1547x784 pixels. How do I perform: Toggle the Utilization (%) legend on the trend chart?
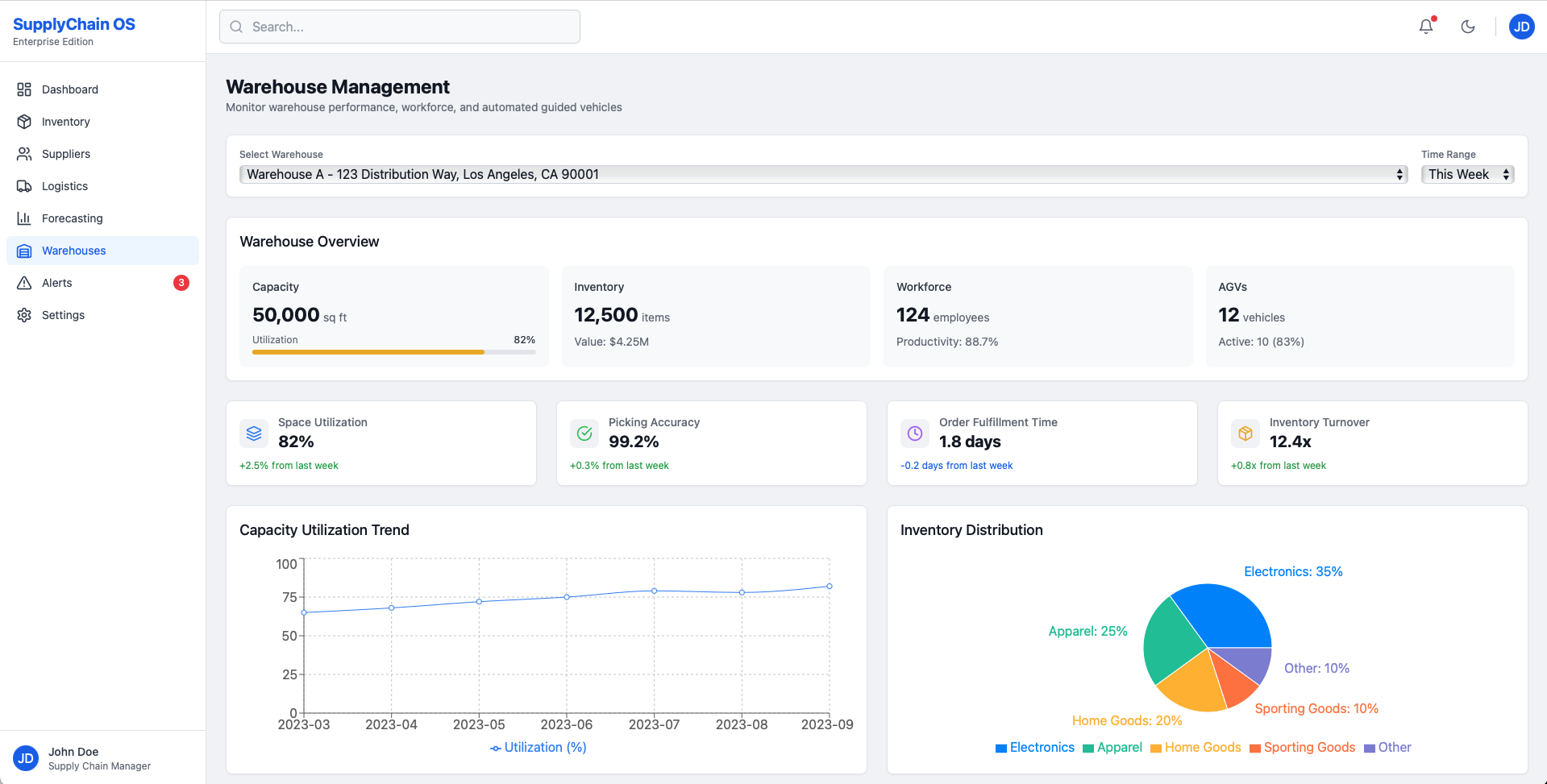pyautogui.click(x=539, y=748)
